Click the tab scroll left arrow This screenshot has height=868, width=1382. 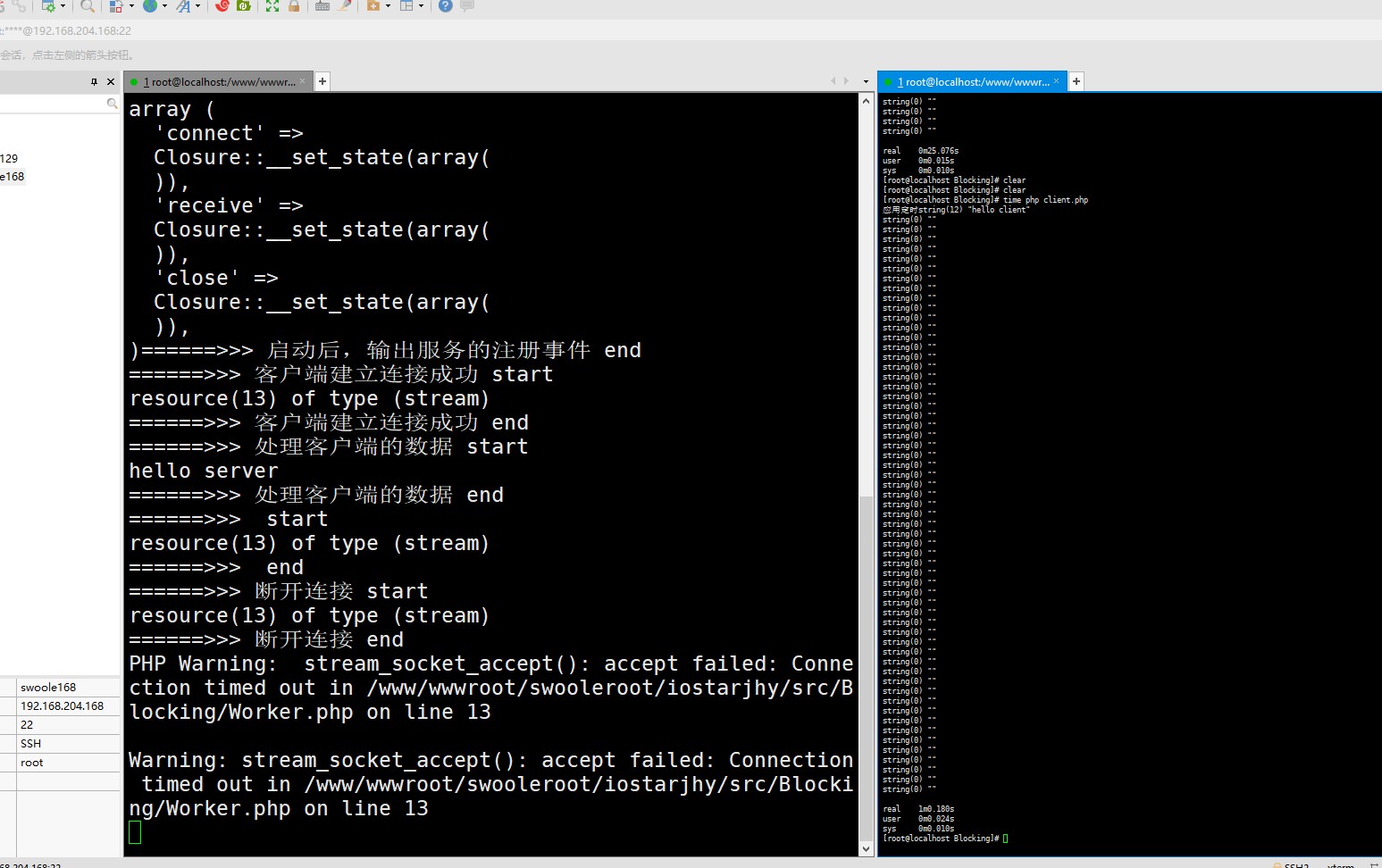833,81
